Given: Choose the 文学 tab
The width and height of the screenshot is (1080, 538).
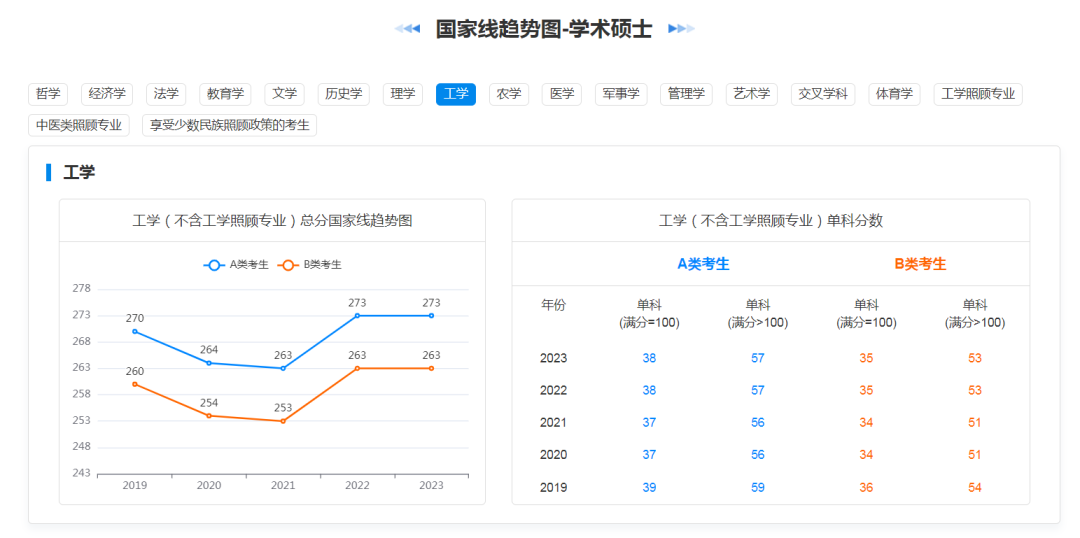Looking at the screenshot, I should (284, 94).
